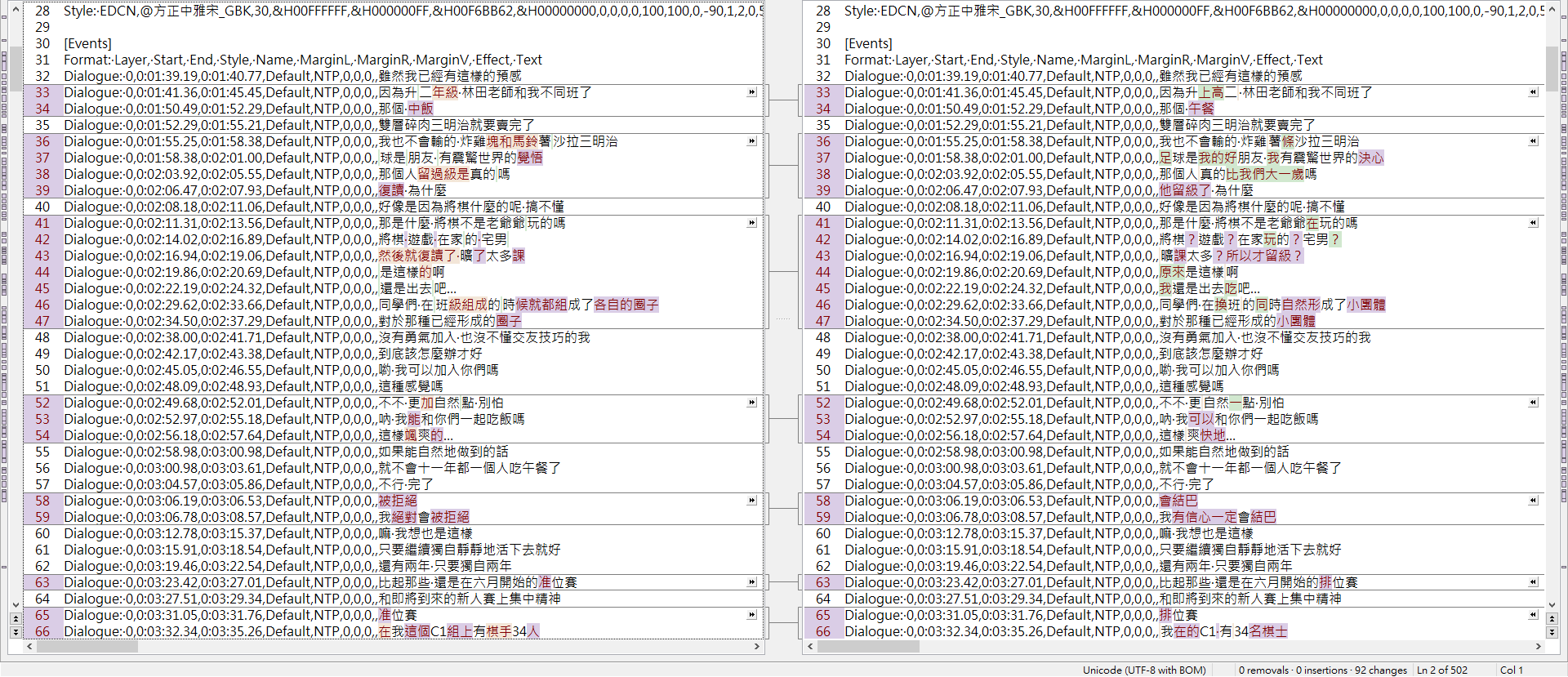Click left pane line 43 dialogue at 0:02:16.94
The image size is (1568, 677).
(294, 256)
